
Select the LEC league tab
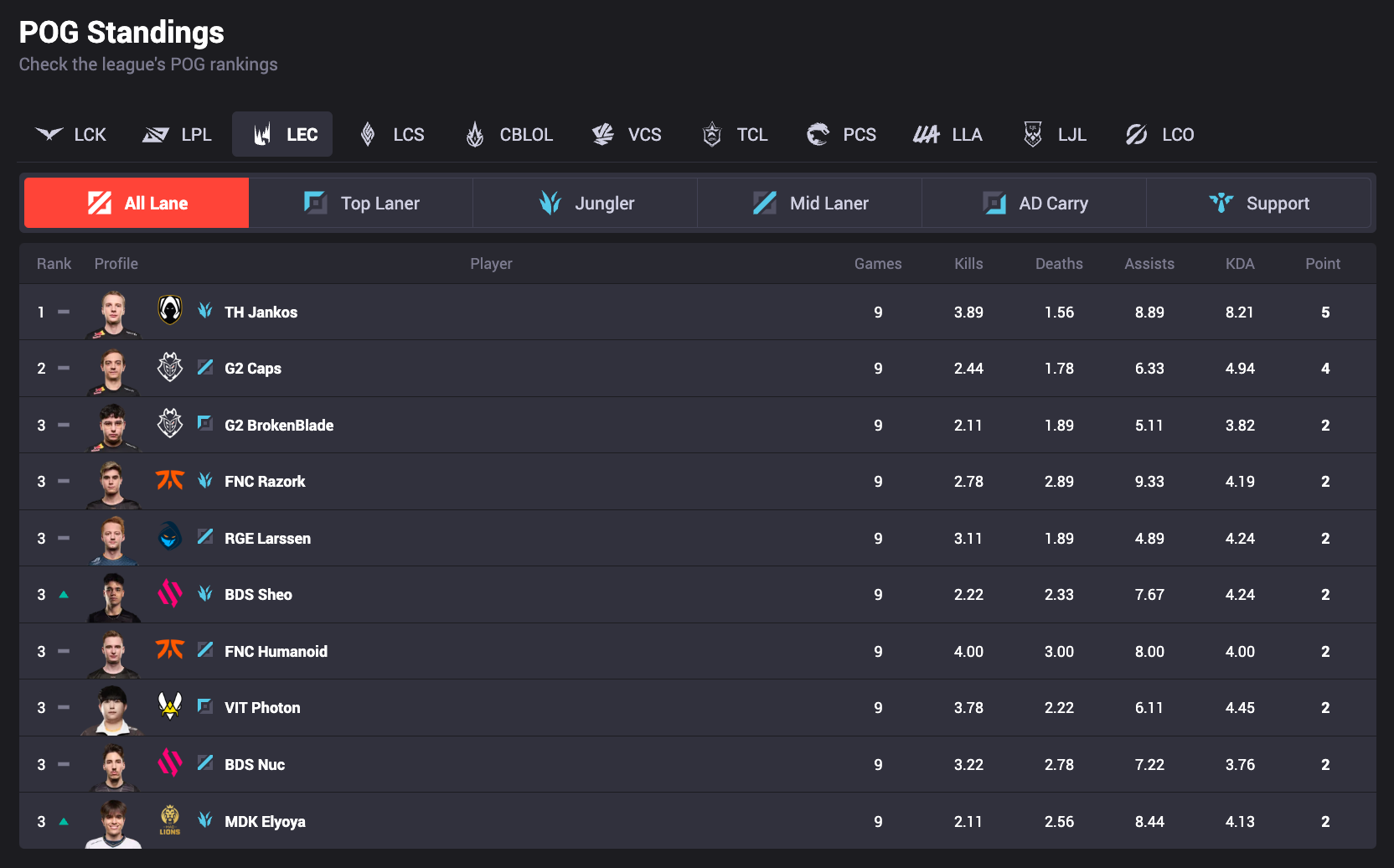click(x=282, y=134)
